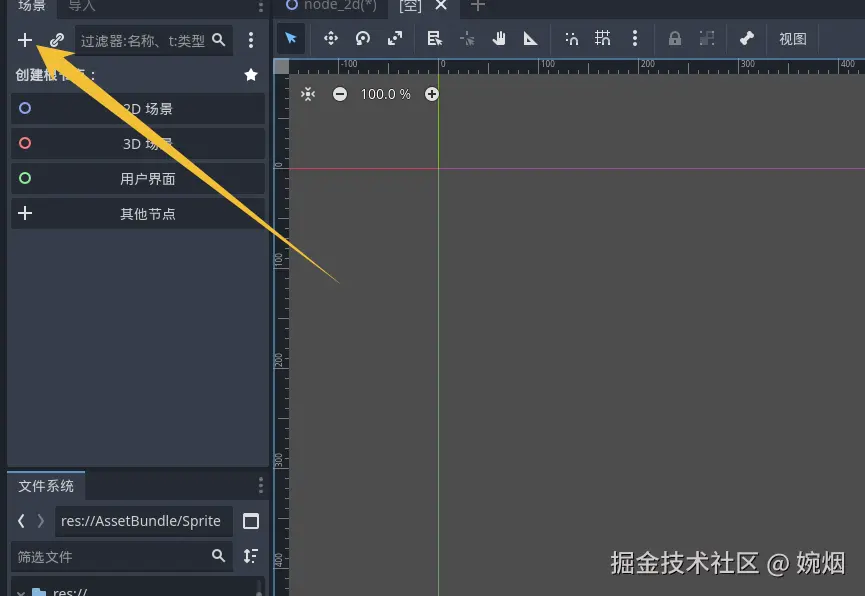Activate the Ruler measure tool
Screen dimensions: 865x596
click(530, 39)
